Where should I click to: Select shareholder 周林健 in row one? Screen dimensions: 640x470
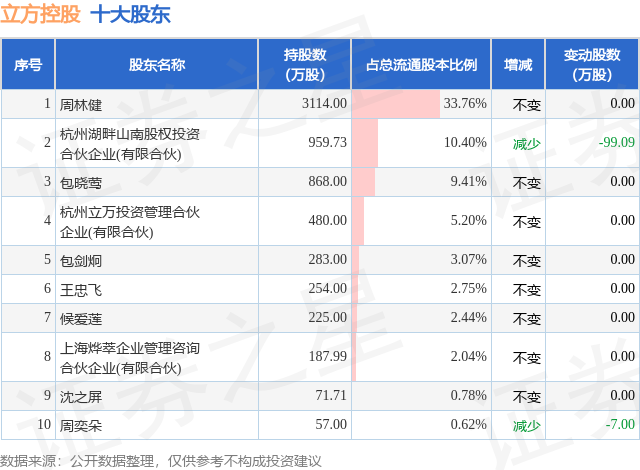[81, 104]
